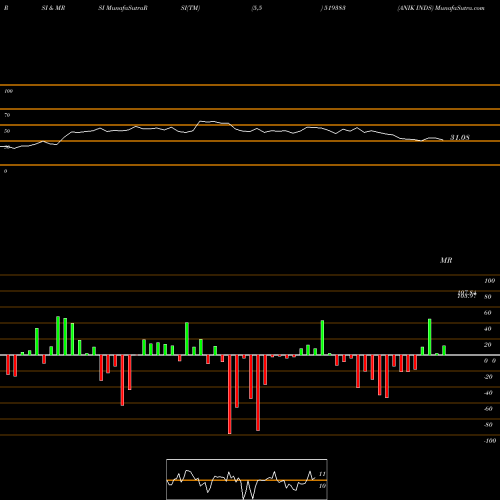This screenshot has height=500, width=500.
Task: Click the '-20' label on the MR axis
Action: 488,377
